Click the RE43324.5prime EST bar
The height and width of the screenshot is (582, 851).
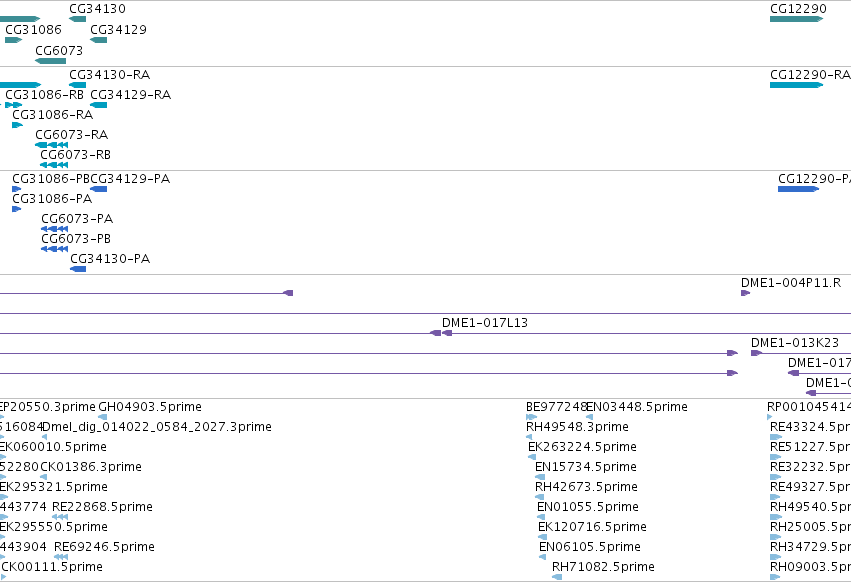(x=776, y=437)
